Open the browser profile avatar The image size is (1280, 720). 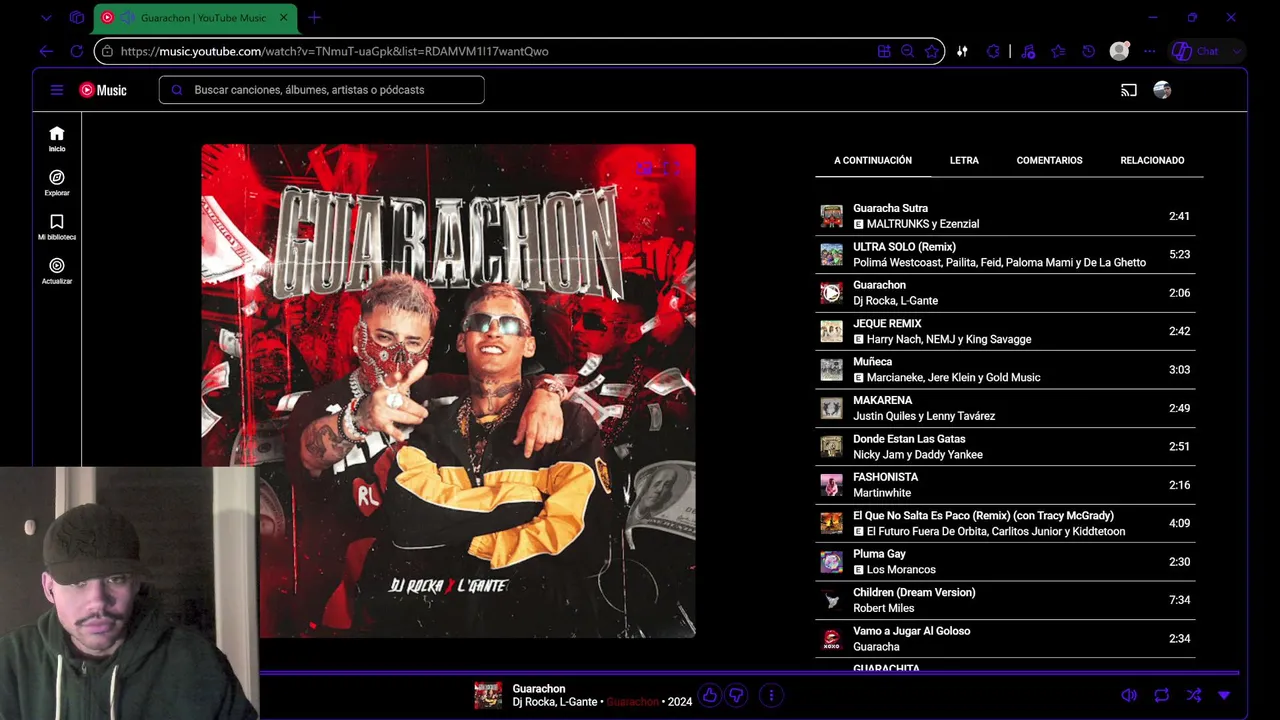[x=1119, y=51]
